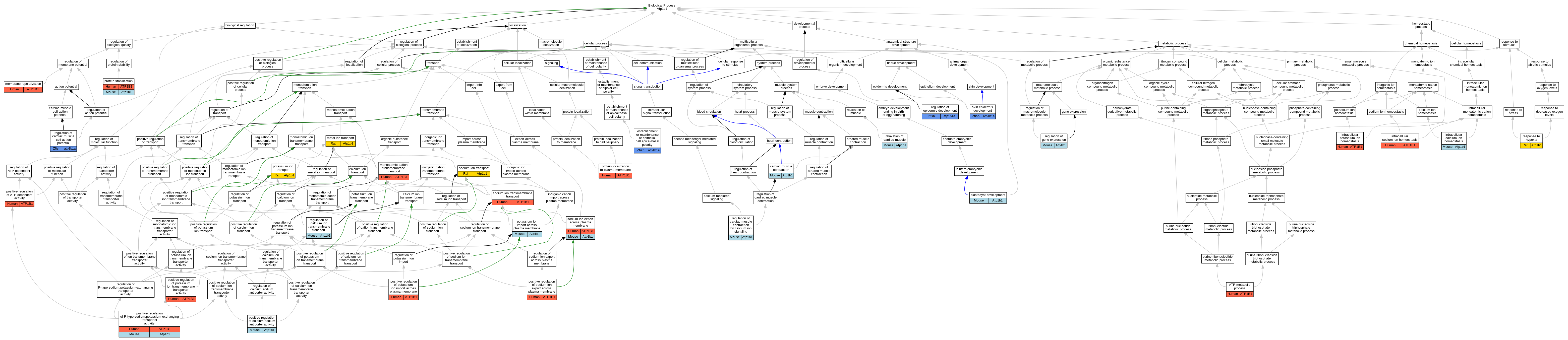This screenshot has width=1568, height=340.
Task: Select the "epithelium development" node
Action: 937,86
